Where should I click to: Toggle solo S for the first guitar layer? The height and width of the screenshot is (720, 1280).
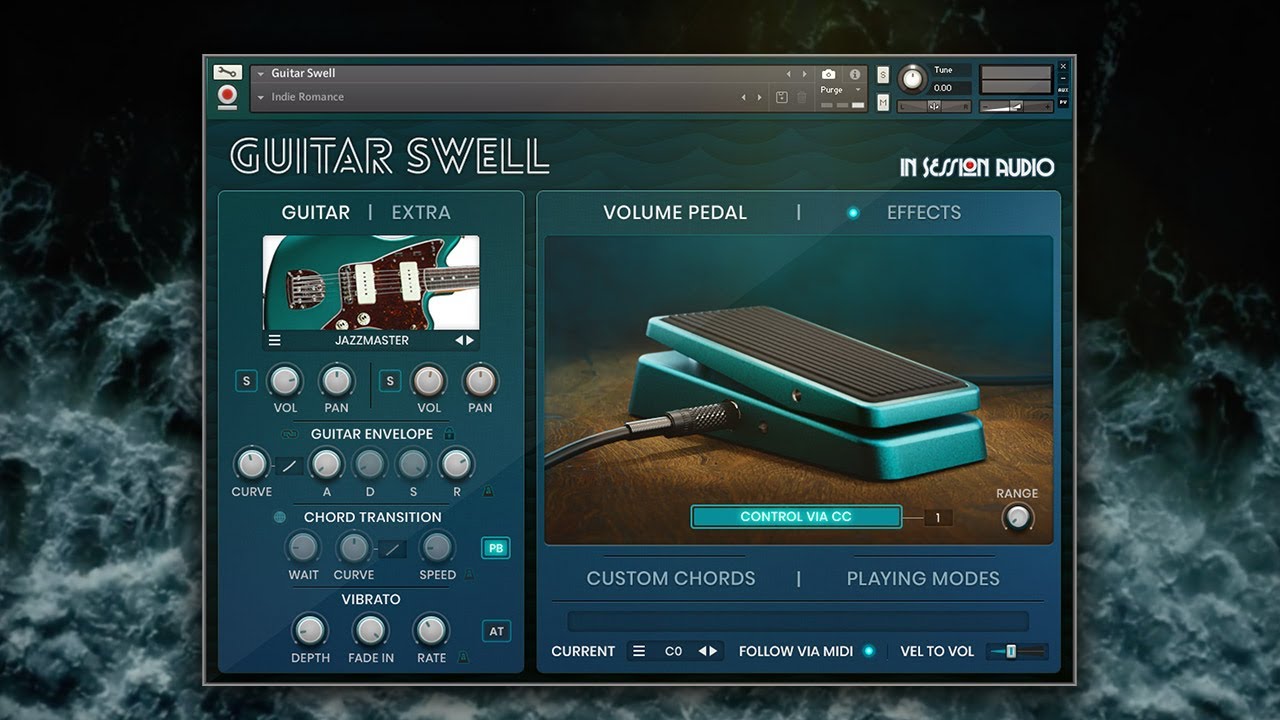pyautogui.click(x=246, y=381)
